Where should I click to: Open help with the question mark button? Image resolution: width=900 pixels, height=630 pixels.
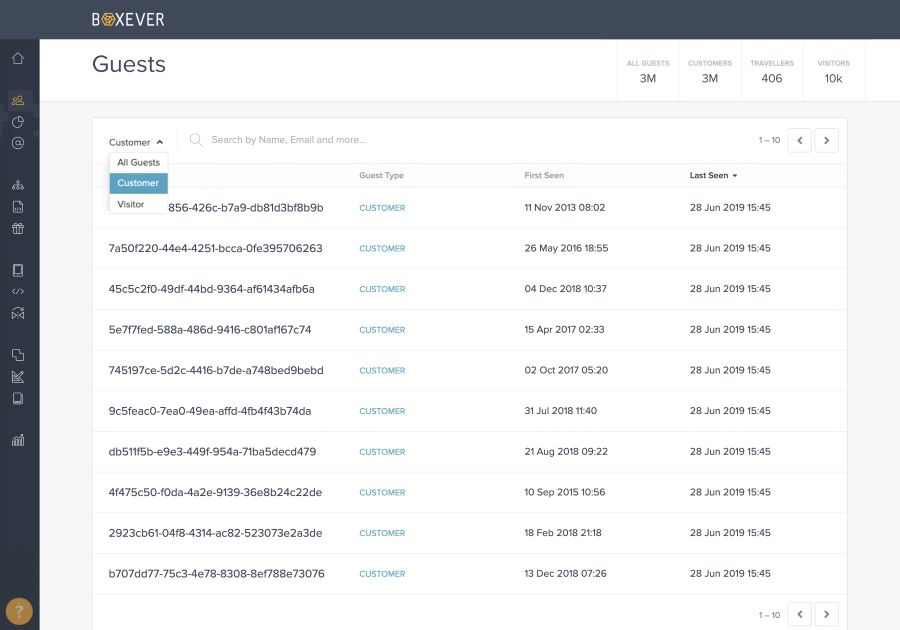[x=19, y=611]
